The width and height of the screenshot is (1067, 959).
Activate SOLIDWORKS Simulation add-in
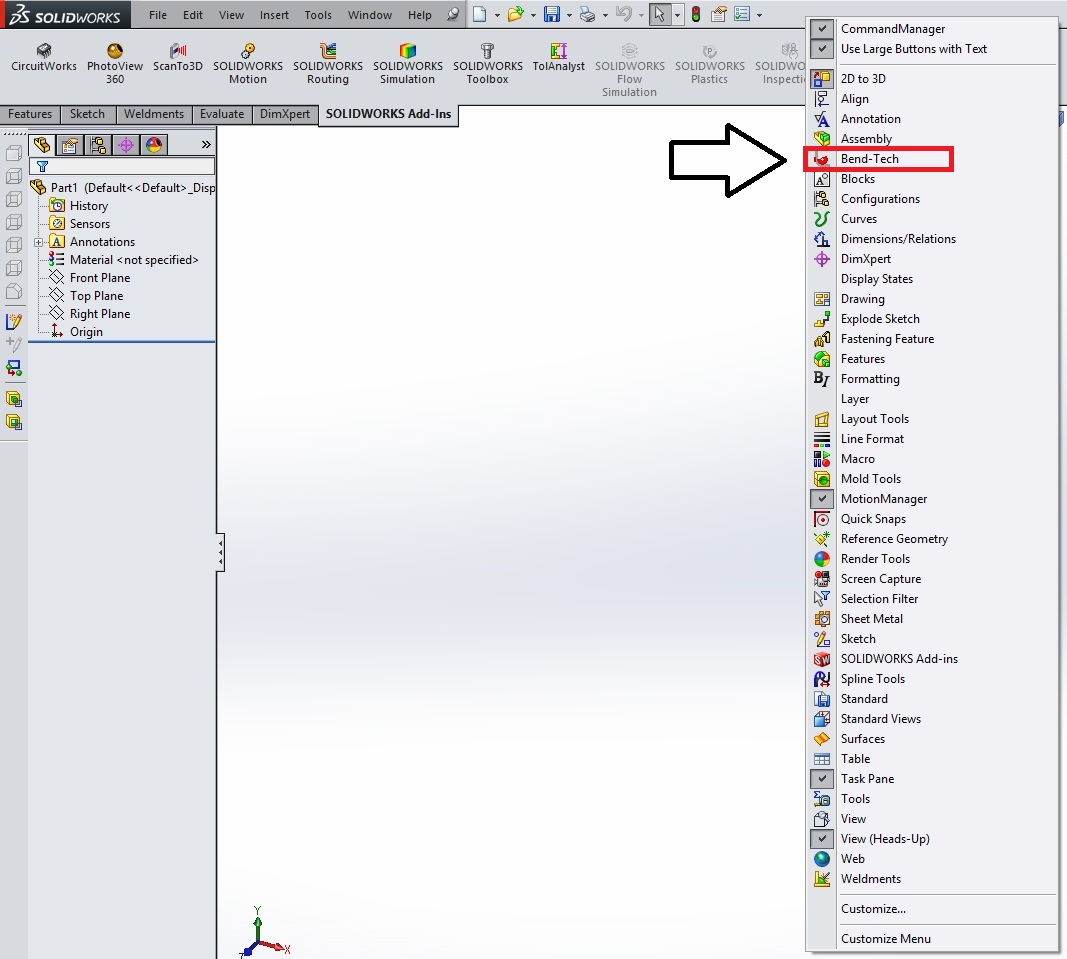pyautogui.click(x=408, y=63)
